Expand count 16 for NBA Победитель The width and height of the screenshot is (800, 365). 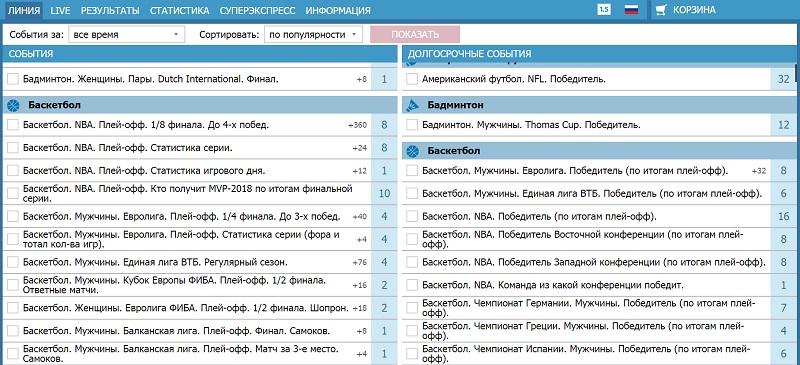(x=783, y=216)
